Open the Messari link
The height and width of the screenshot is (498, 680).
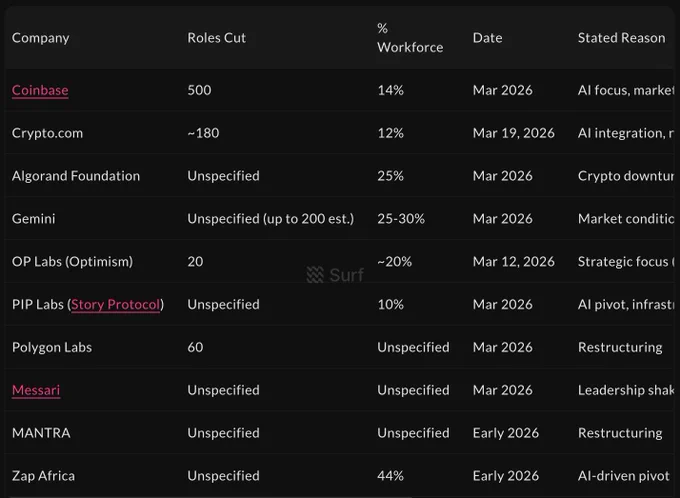click(36, 390)
